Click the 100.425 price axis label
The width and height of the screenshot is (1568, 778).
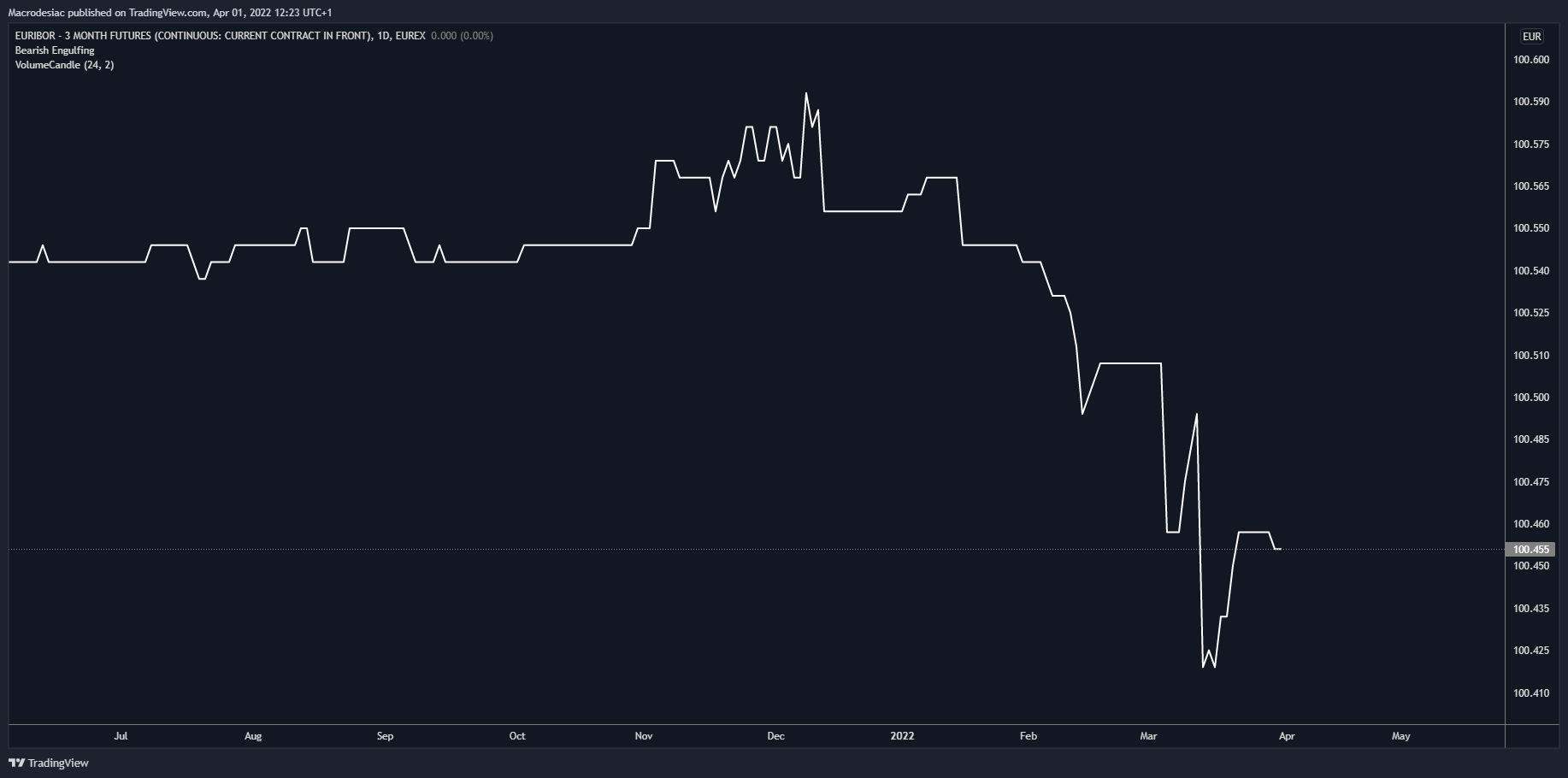(1530, 651)
